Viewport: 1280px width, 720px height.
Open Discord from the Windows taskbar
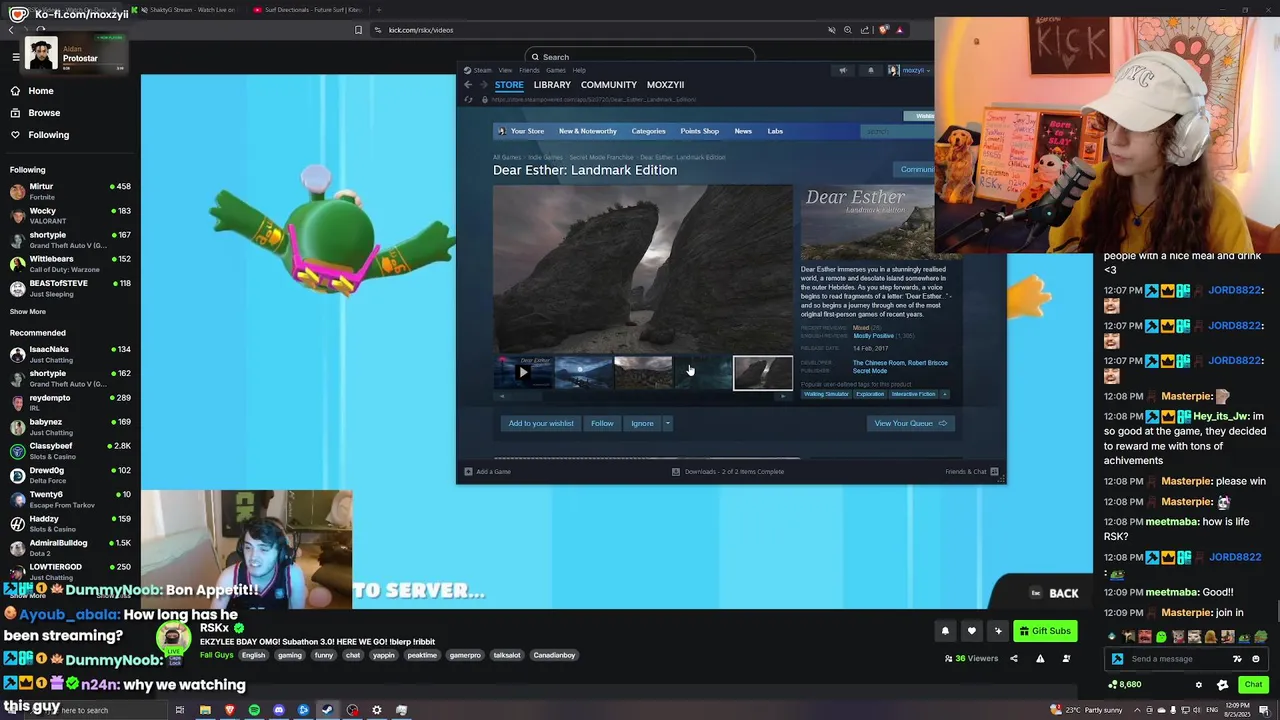coord(279,710)
